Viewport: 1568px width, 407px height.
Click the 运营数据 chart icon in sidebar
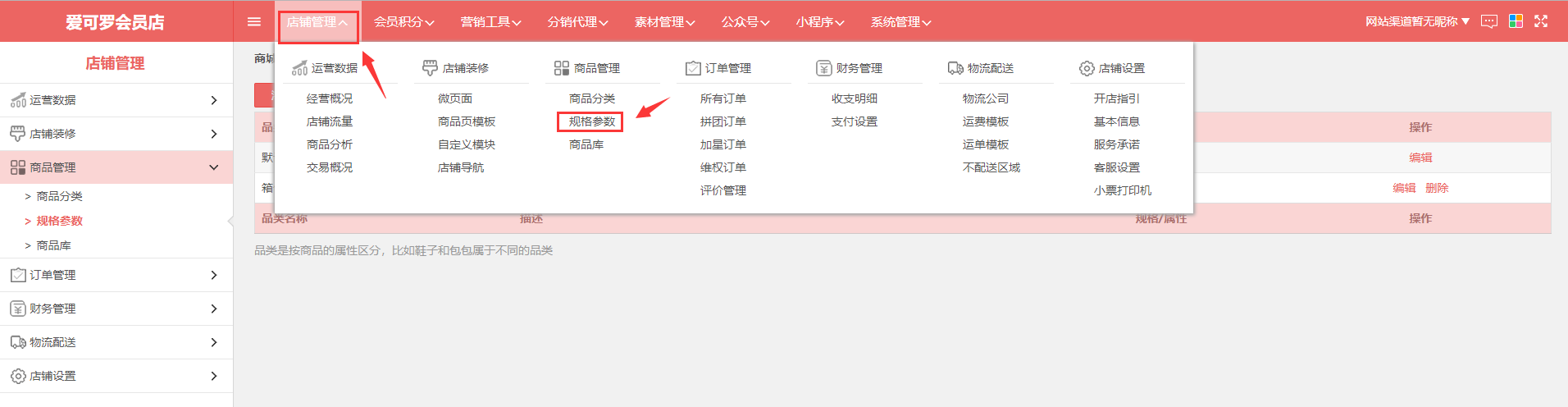[x=18, y=100]
